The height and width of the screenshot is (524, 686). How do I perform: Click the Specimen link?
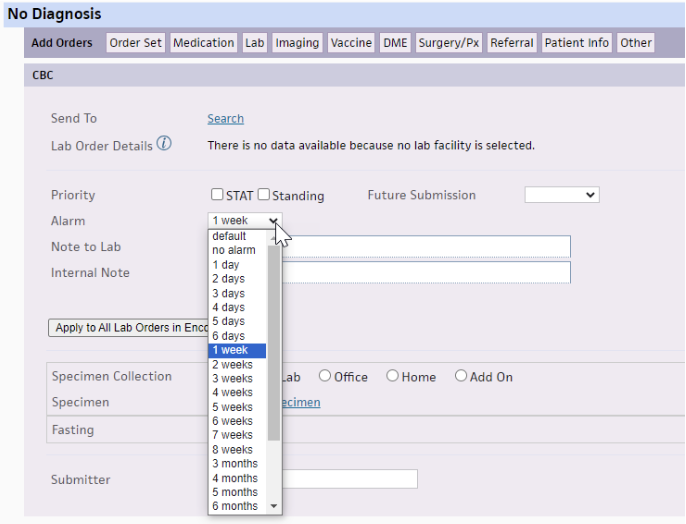pos(301,402)
